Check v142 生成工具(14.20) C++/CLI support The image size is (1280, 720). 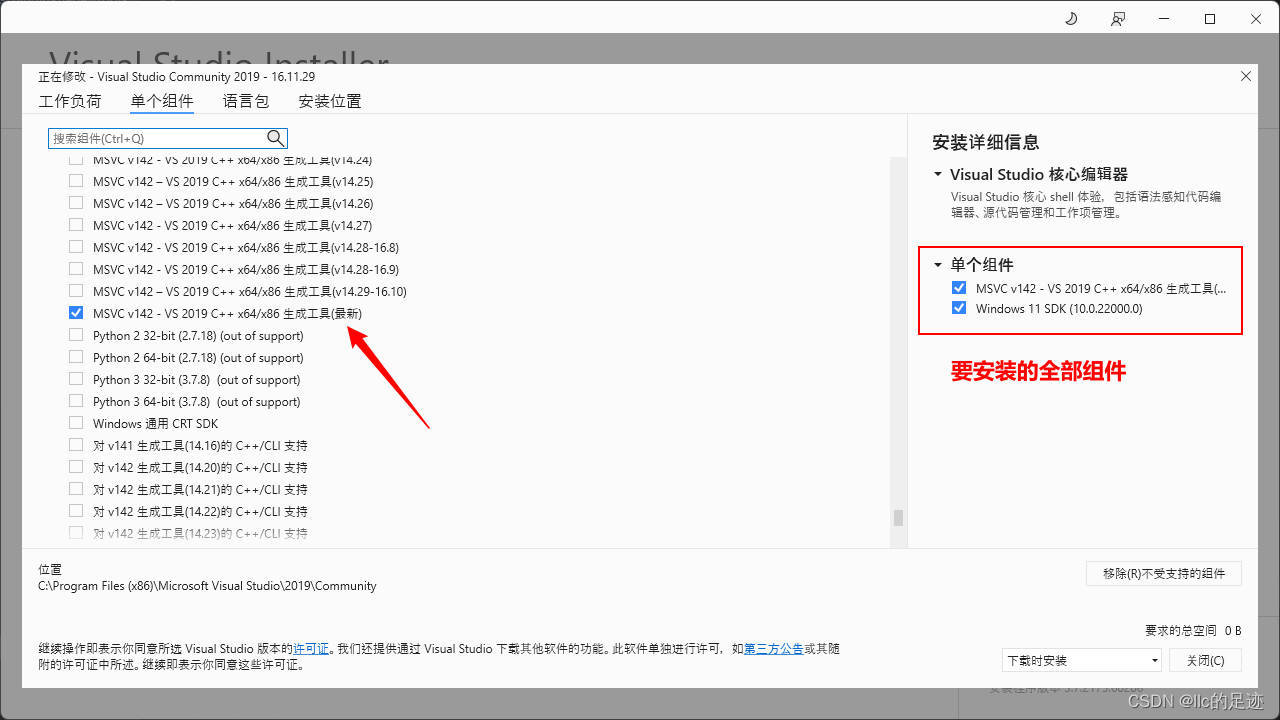pyautogui.click(x=76, y=467)
